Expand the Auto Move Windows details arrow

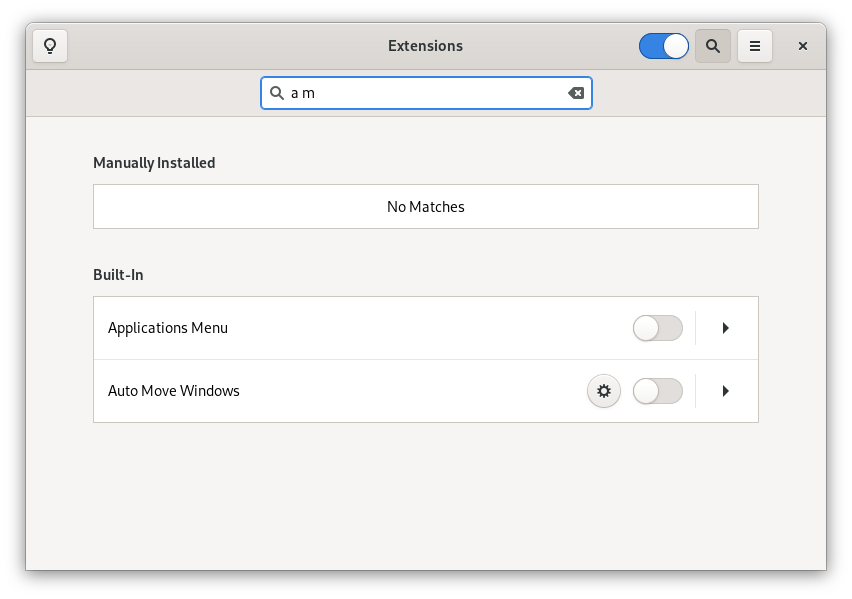click(726, 391)
